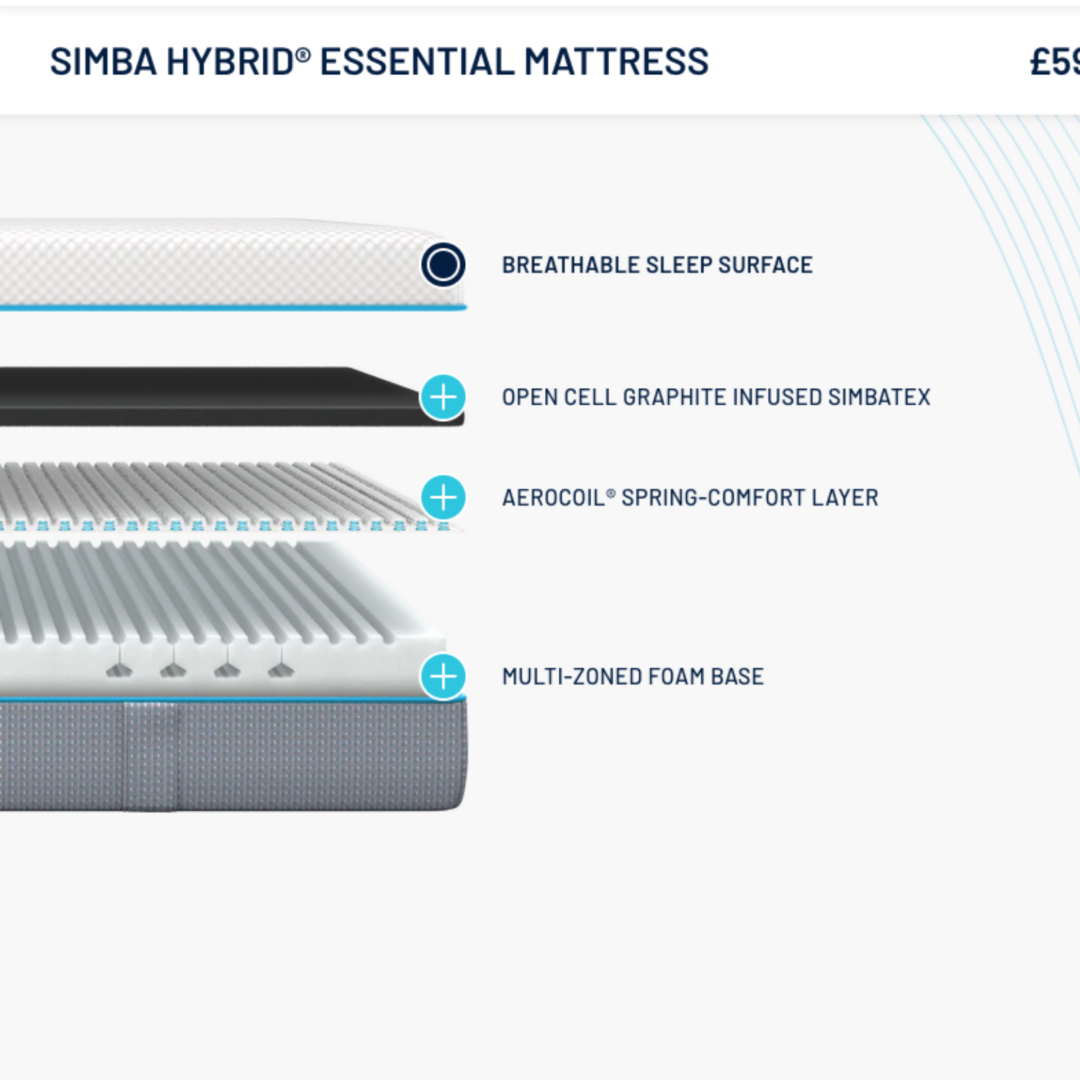Click the 'MULTI-ZONED FOAM BASE' label
Screen dimensions: 1080x1080
(x=632, y=676)
